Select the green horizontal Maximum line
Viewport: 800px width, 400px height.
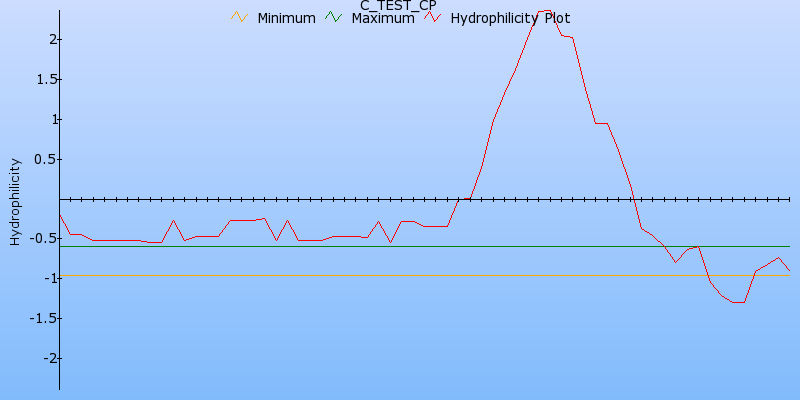(x=300, y=246)
